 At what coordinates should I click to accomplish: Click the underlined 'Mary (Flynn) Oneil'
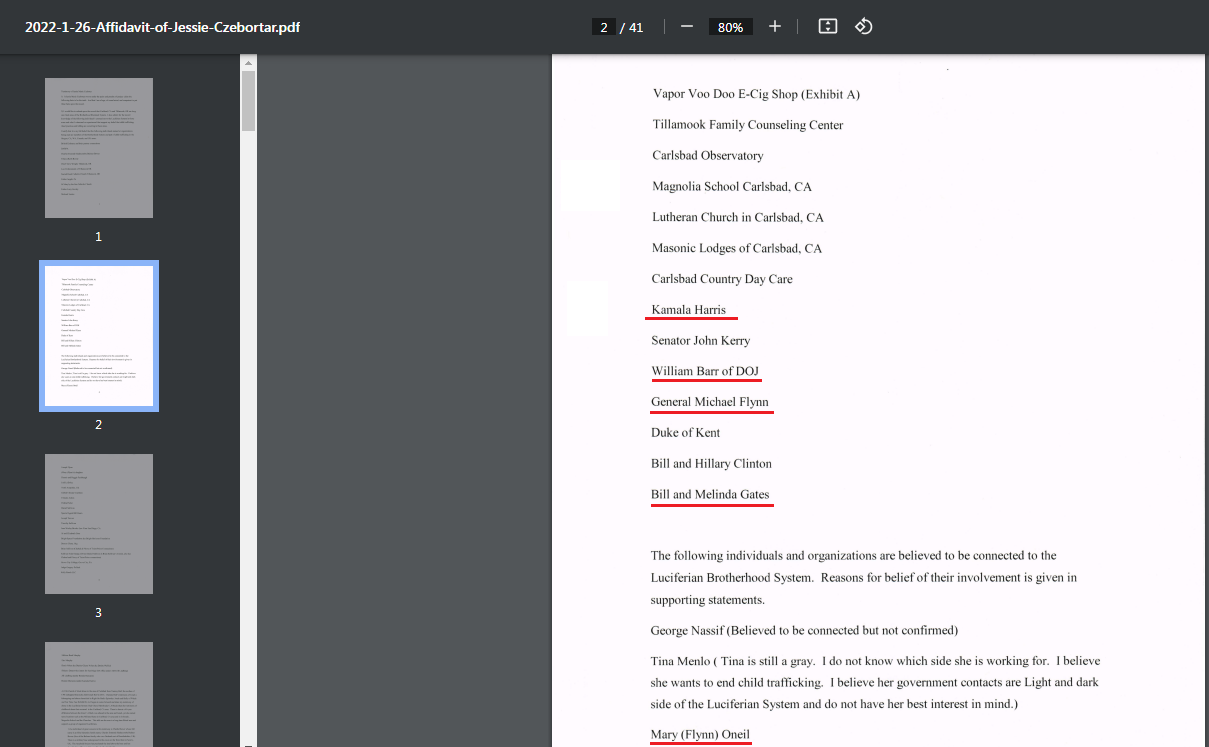tap(700, 735)
